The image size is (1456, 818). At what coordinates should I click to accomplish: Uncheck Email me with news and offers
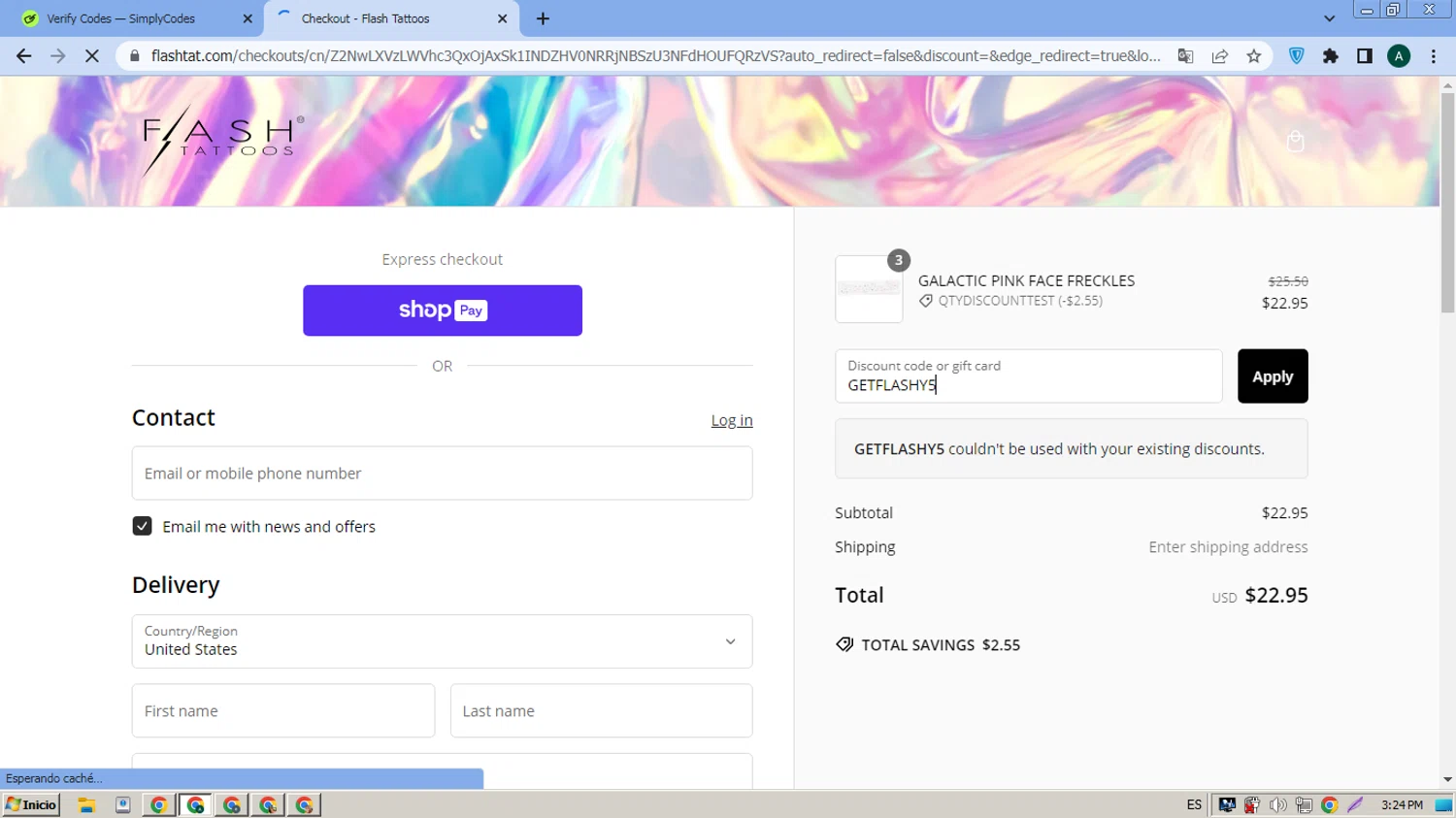coord(142,526)
